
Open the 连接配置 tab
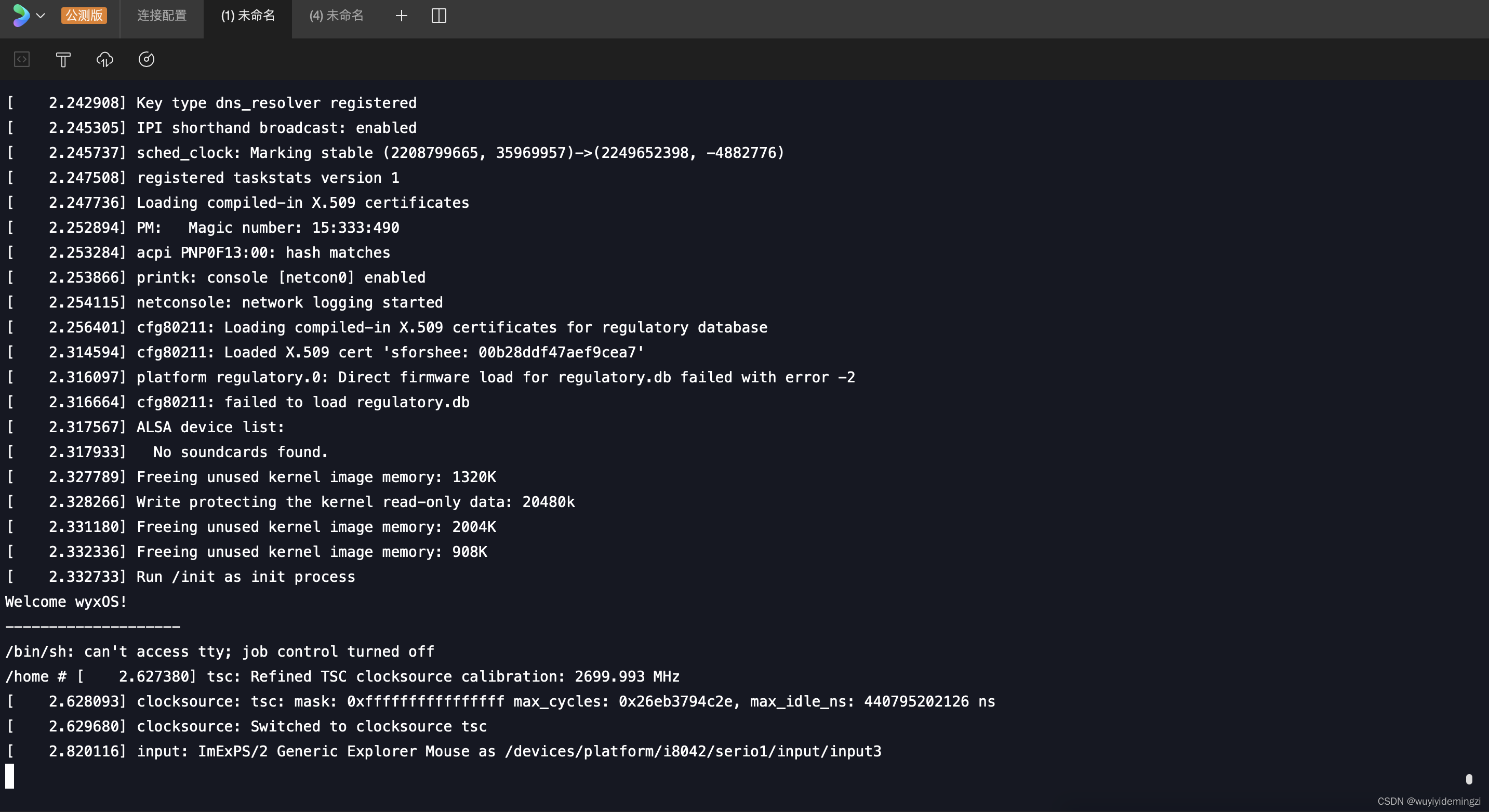[x=162, y=16]
